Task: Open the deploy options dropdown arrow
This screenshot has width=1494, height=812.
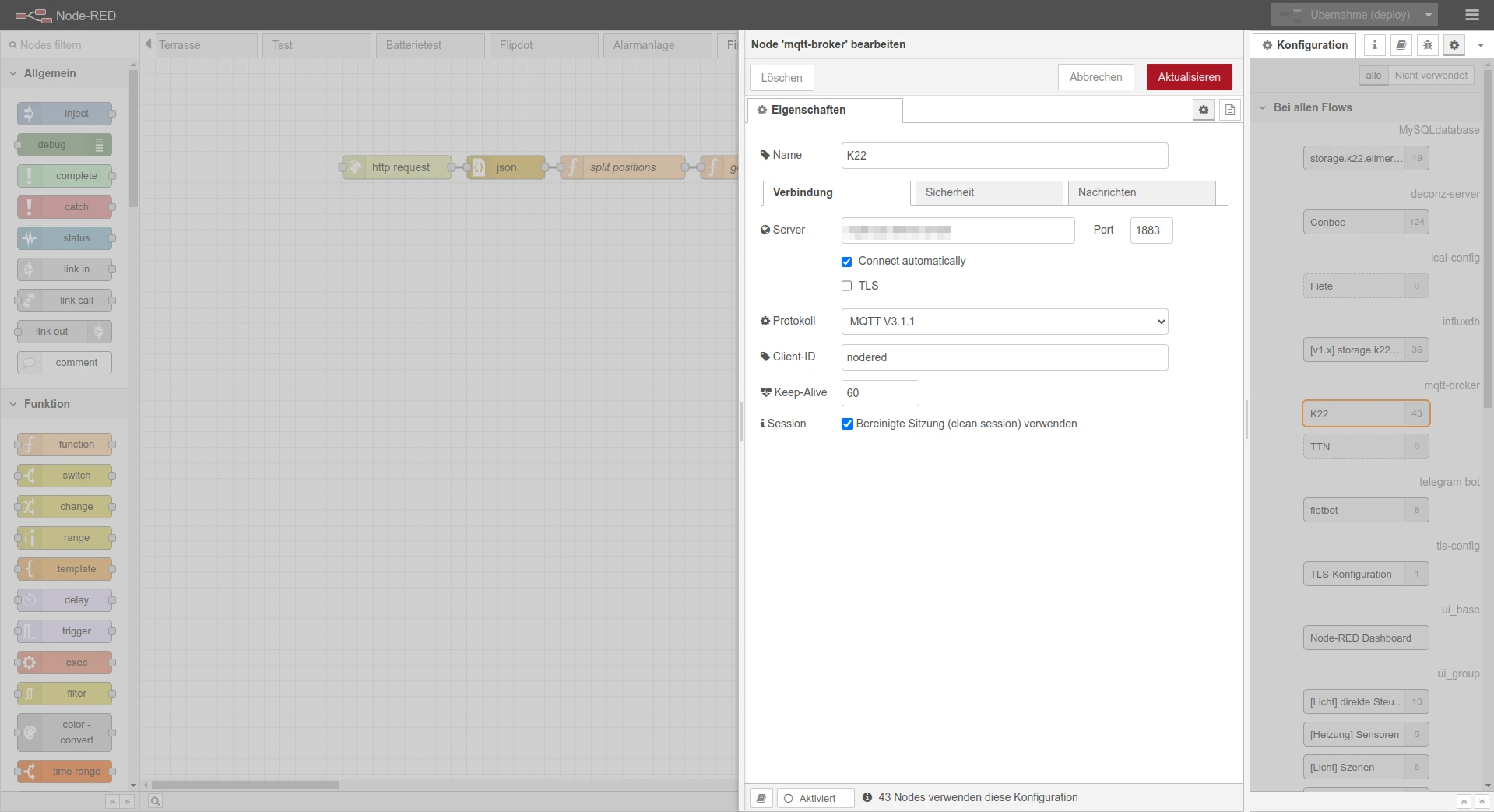Action: pyautogui.click(x=1429, y=15)
